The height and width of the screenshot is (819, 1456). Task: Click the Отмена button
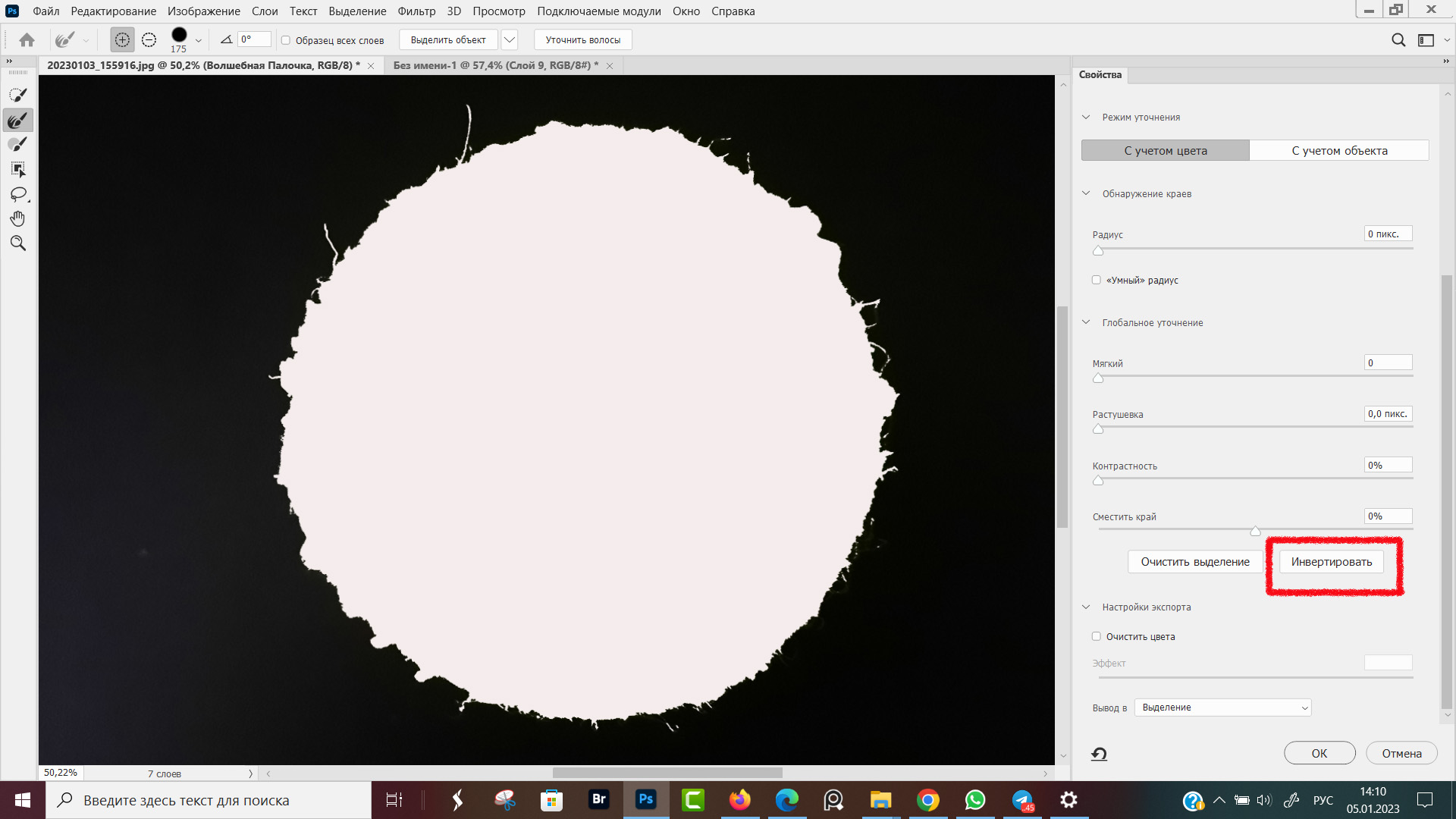1401,753
